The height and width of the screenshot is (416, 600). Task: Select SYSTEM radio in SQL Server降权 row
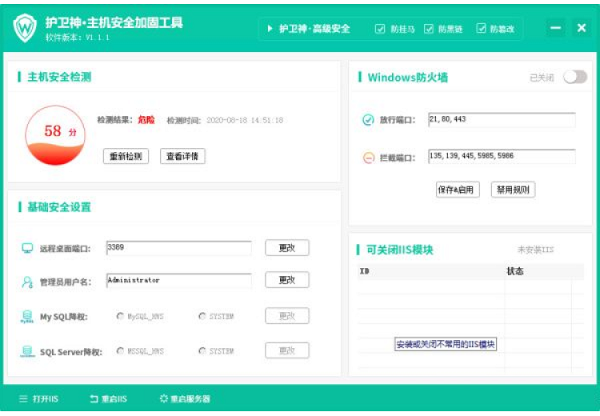click(x=202, y=351)
